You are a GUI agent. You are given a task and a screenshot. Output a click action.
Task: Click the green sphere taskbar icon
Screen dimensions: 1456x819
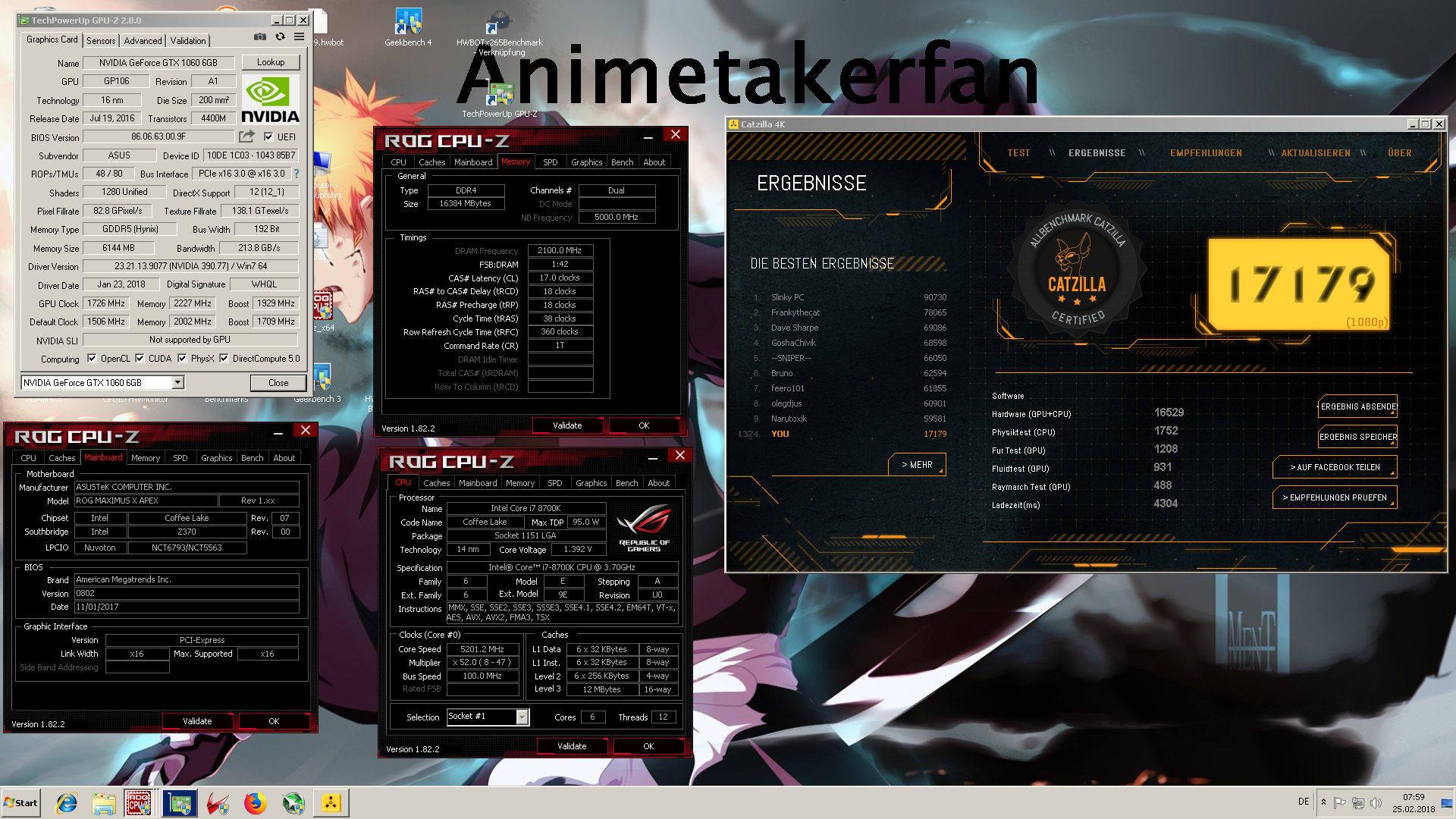tap(293, 803)
